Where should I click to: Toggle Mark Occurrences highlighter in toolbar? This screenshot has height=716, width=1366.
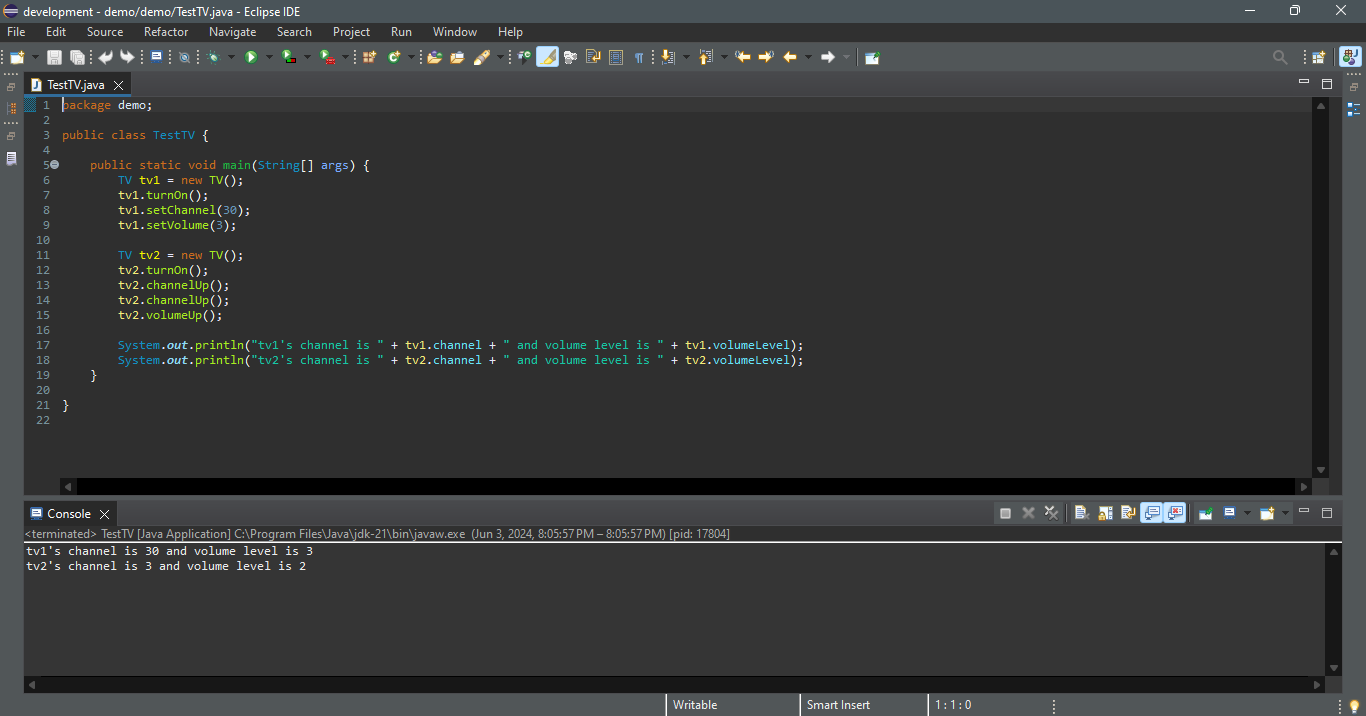[547, 57]
